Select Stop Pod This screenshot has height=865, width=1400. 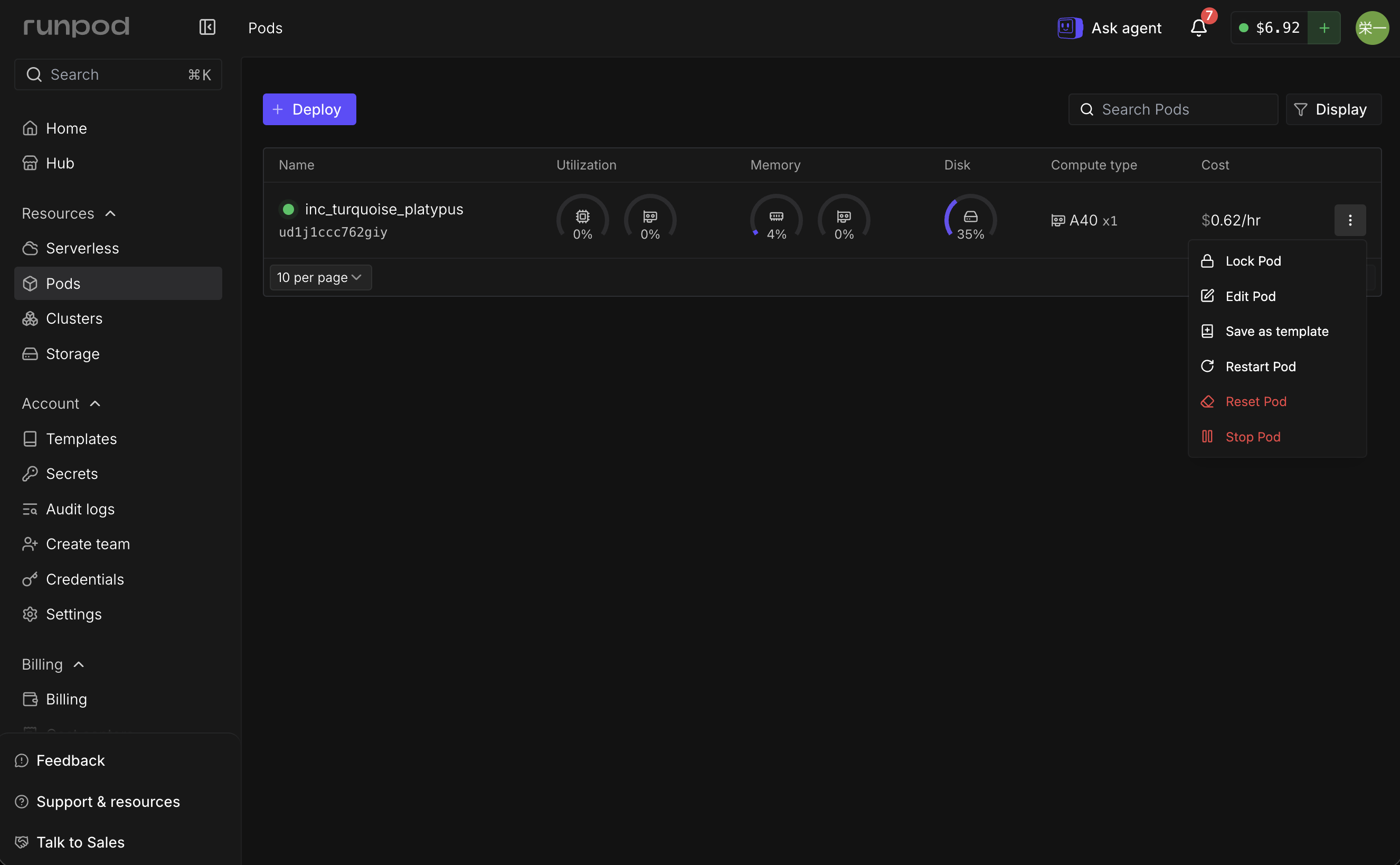[1276, 437]
